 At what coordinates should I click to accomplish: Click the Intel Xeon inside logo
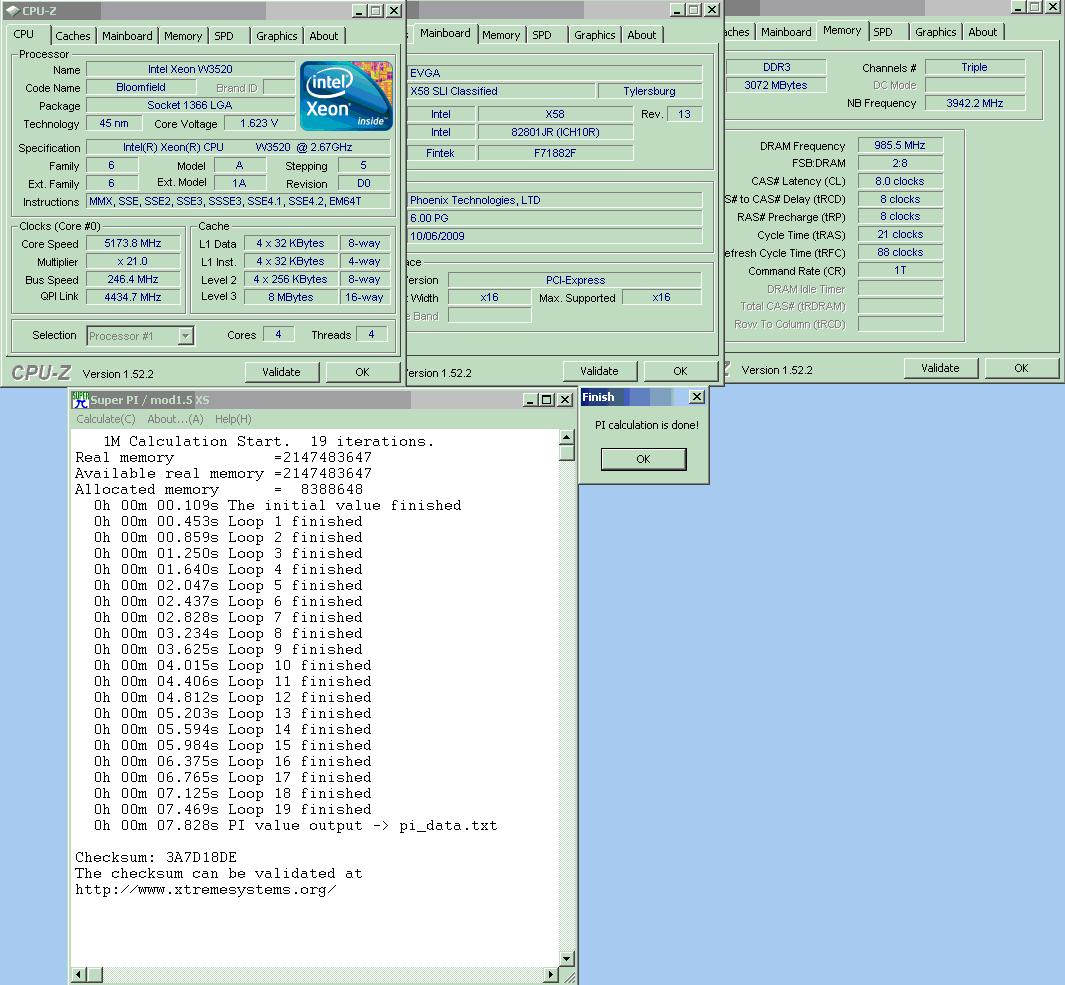[x=346, y=96]
